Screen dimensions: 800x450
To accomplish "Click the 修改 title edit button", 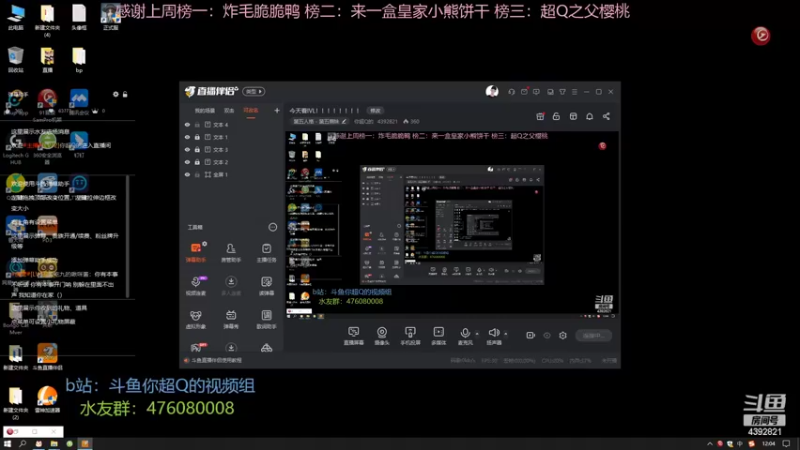I will point(376,111).
